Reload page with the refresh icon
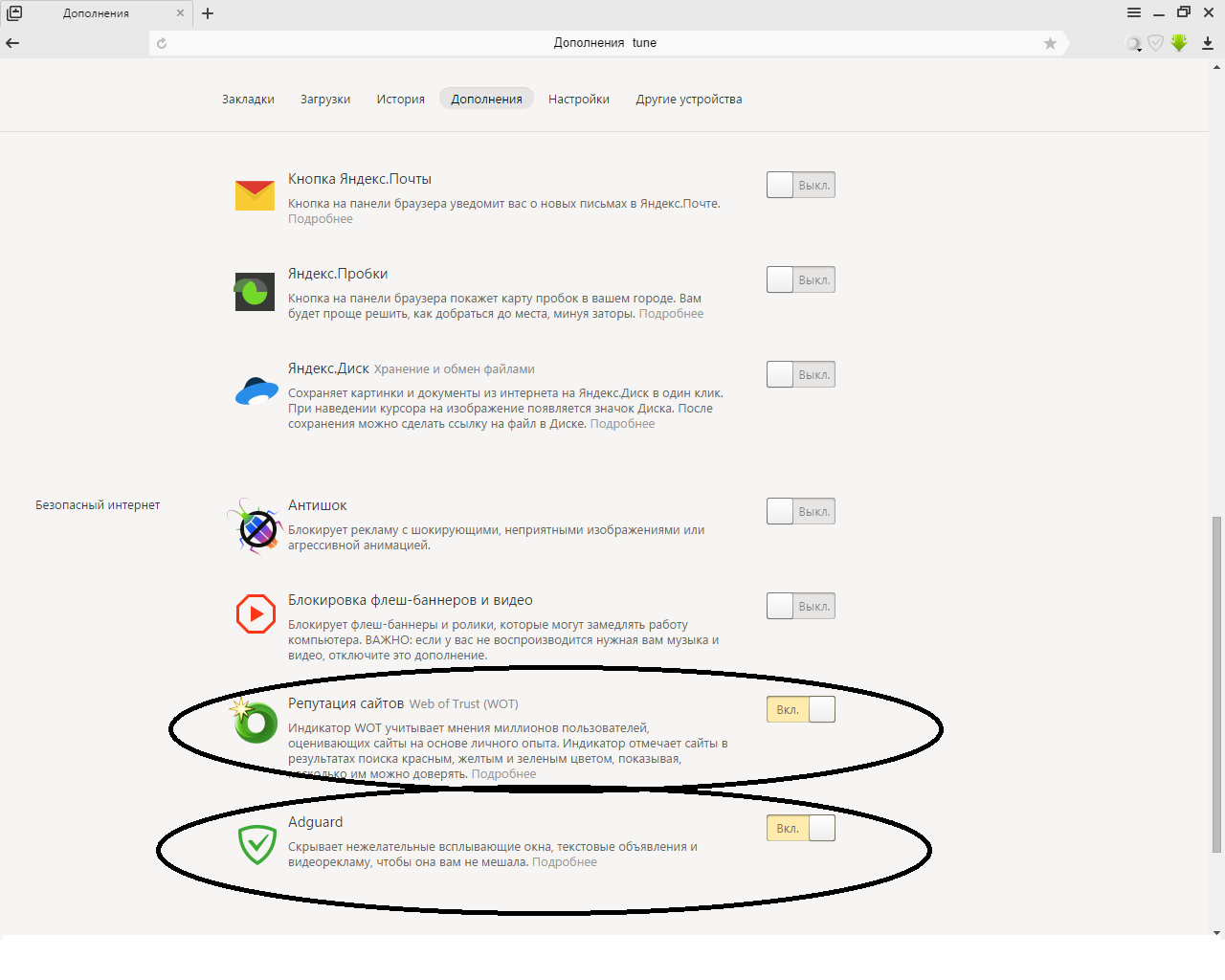The height and width of the screenshot is (980, 1225). [162, 43]
